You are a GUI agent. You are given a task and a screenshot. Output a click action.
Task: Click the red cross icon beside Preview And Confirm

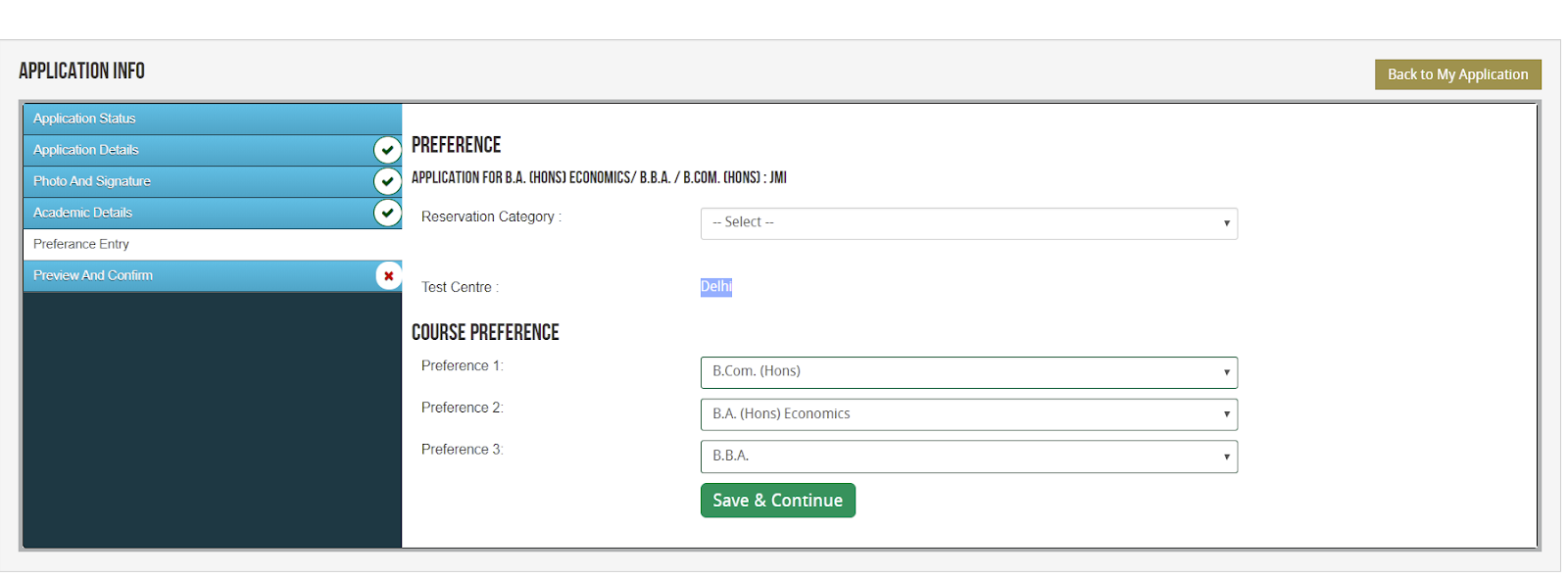tap(389, 275)
